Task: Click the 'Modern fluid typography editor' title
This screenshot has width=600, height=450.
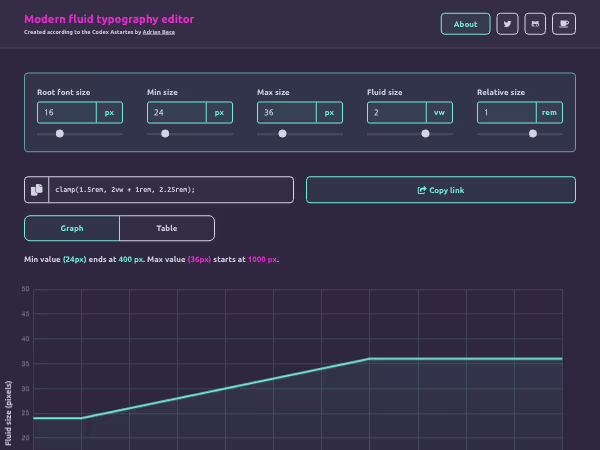Action: coord(109,19)
